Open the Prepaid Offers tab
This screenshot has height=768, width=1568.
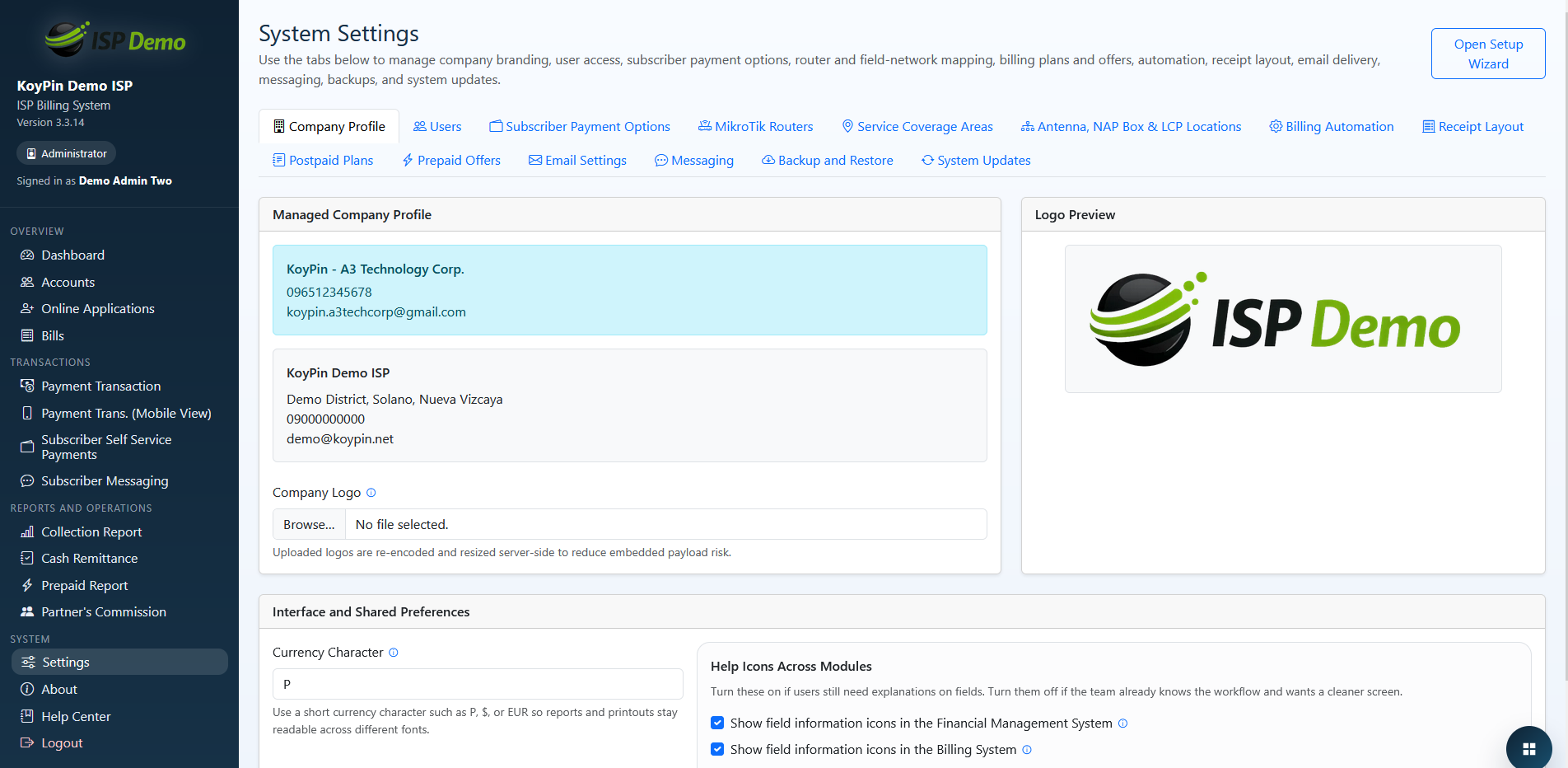(451, 160)
